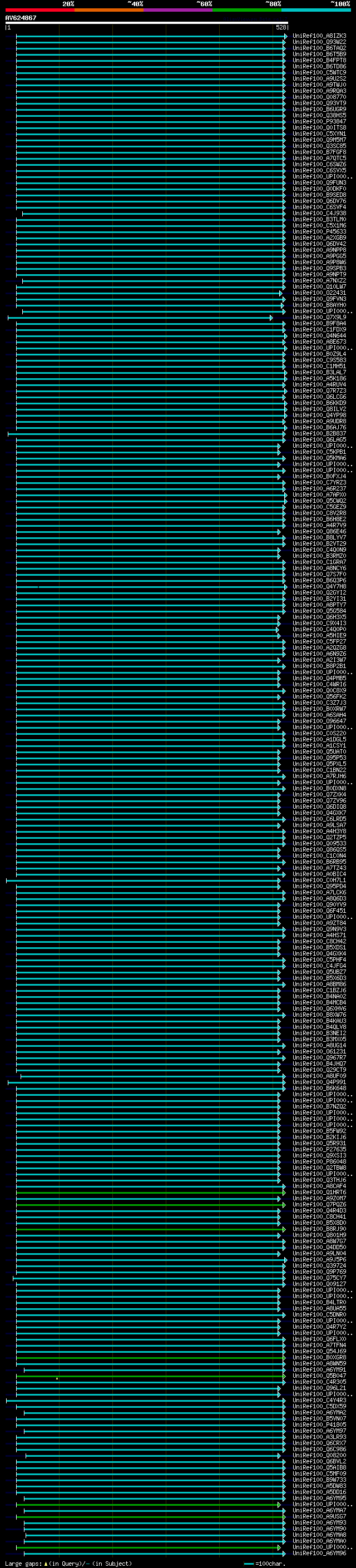Select label UniRef100_C1FDX9

pyautogui.click(x=319, y=329)
